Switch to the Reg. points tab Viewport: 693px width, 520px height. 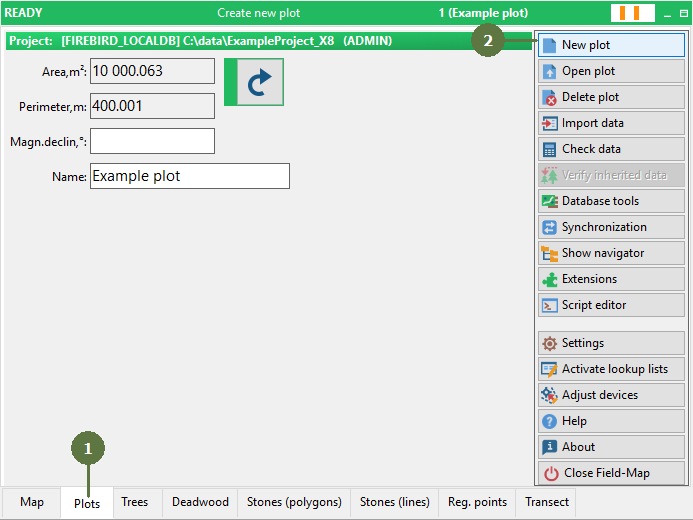click(477, 502)
